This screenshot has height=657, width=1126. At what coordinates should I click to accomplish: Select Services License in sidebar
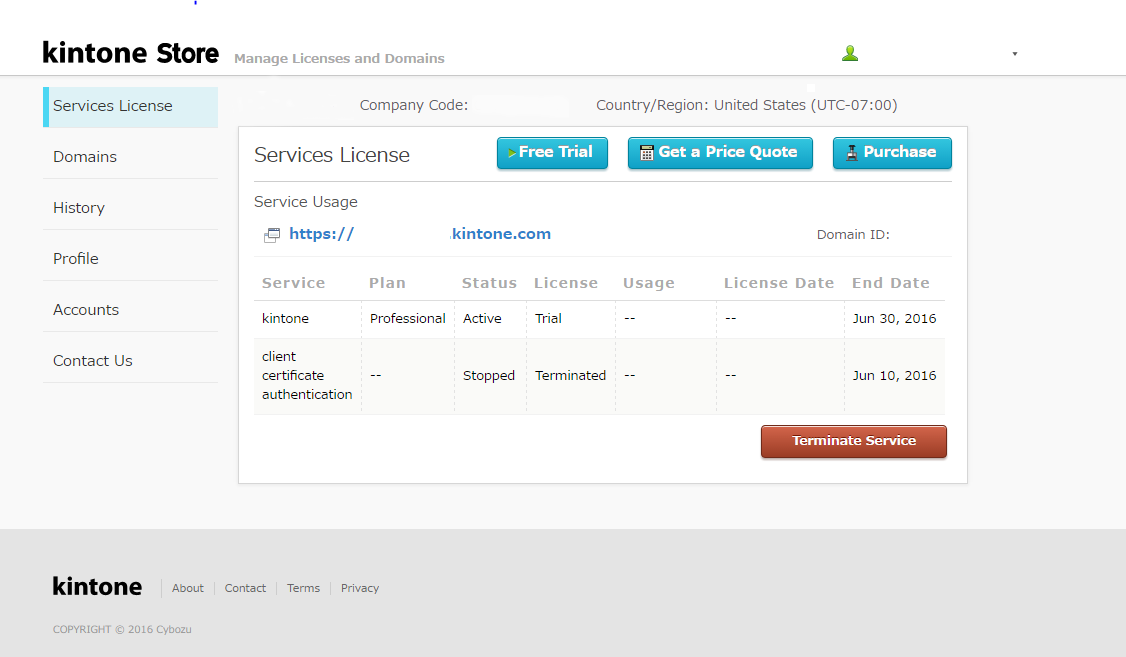[131, 107]
